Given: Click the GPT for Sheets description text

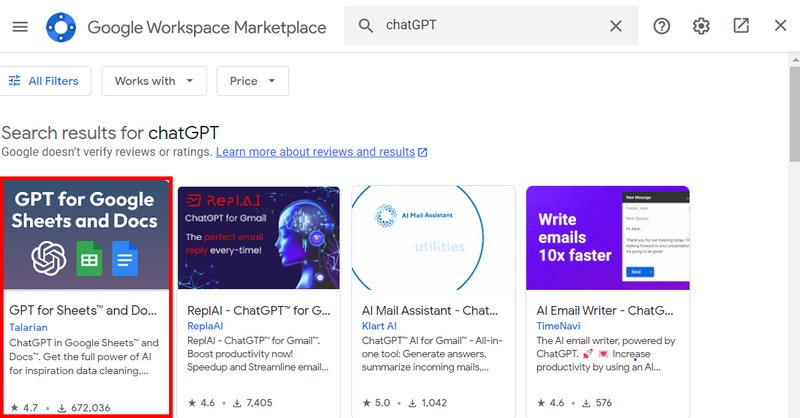Looking at the screenshot, I should tap(84, 357).
